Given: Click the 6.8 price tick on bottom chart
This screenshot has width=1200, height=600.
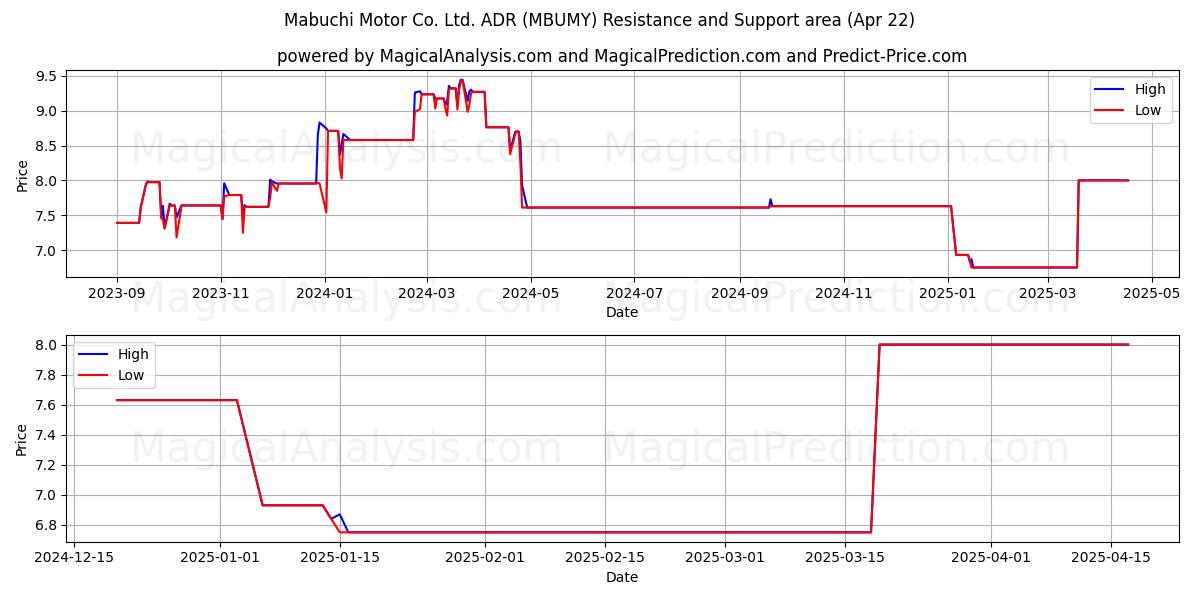Looking at the screenshot, I should click(x=48, y=526).
